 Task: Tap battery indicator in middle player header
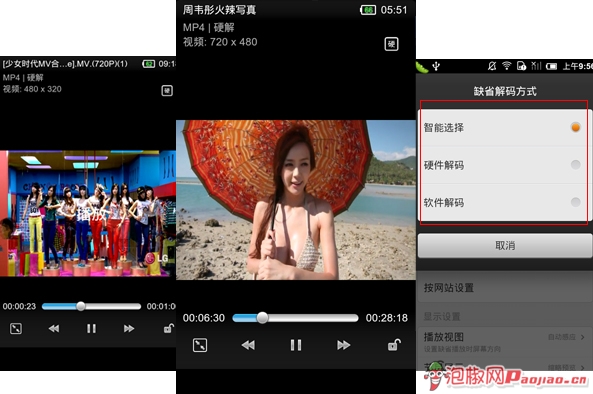point(368,10)
